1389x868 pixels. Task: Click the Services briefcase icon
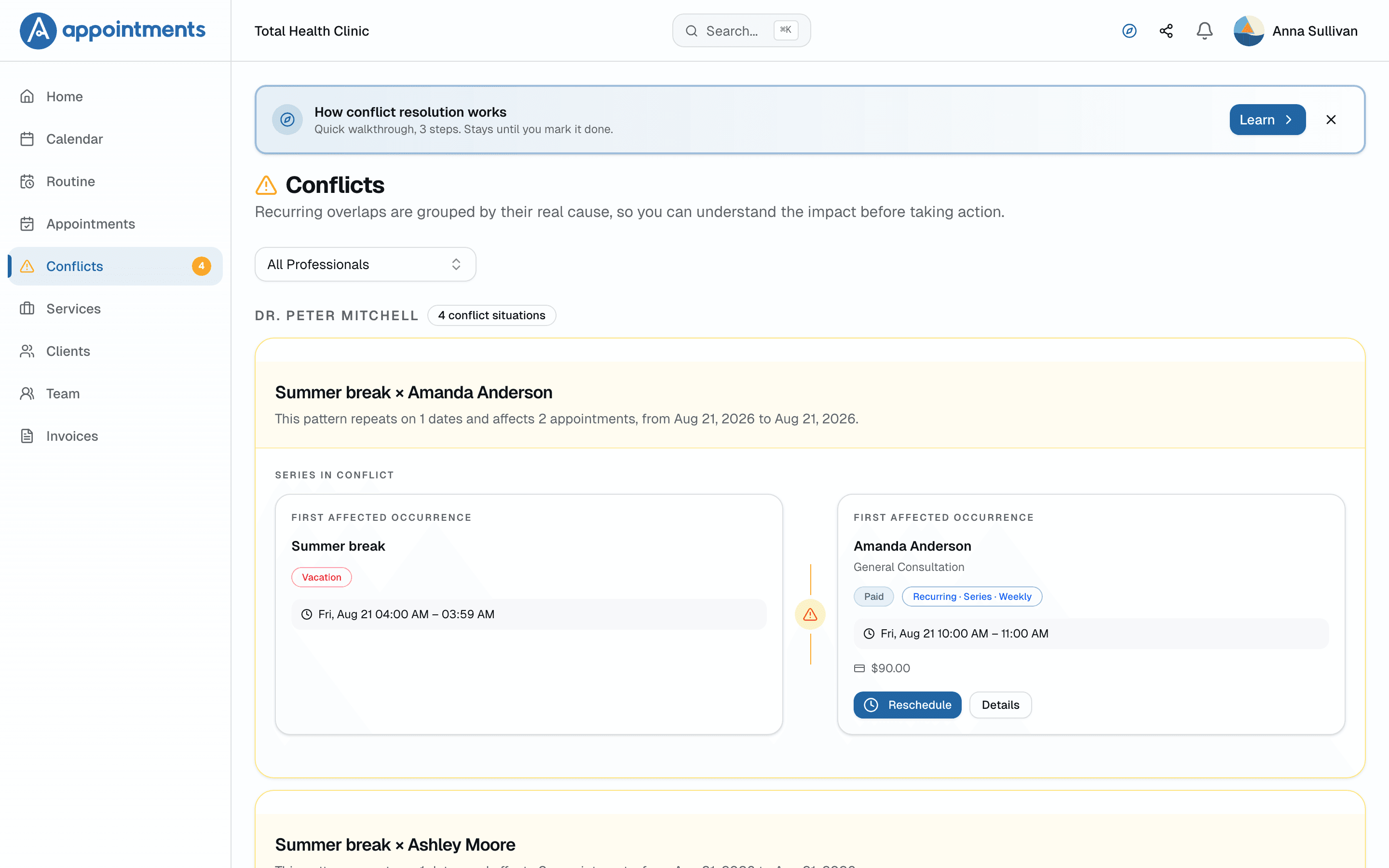27,309
